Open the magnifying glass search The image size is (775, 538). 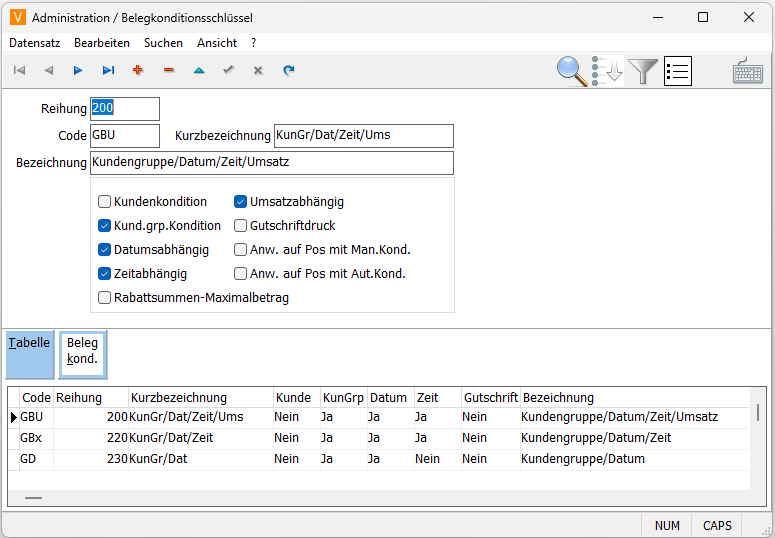pos(572,71)
